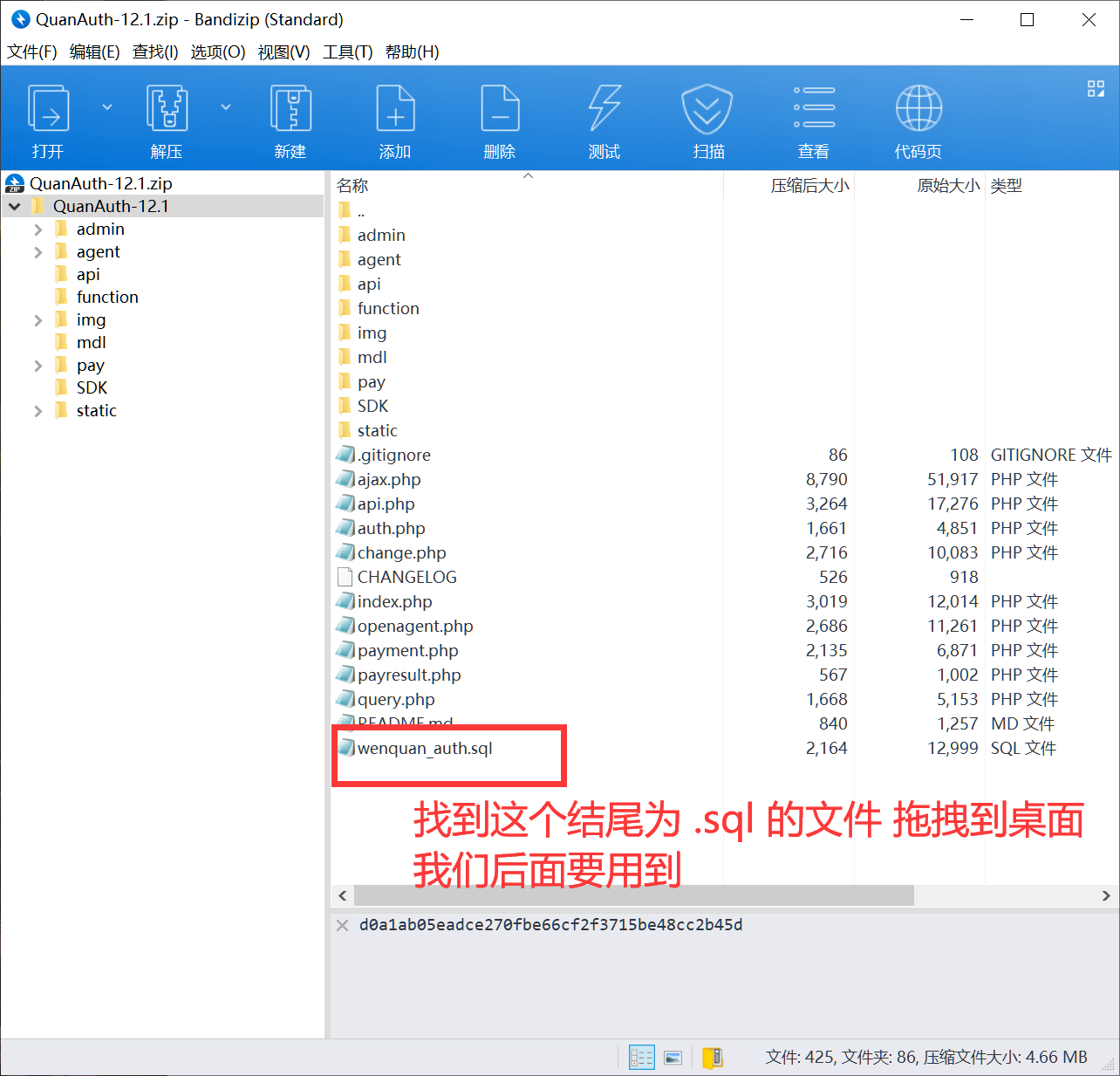The image size is (1120, 1076).
Task: Sort by 原始大小 column header
Action: pos(948,185)
